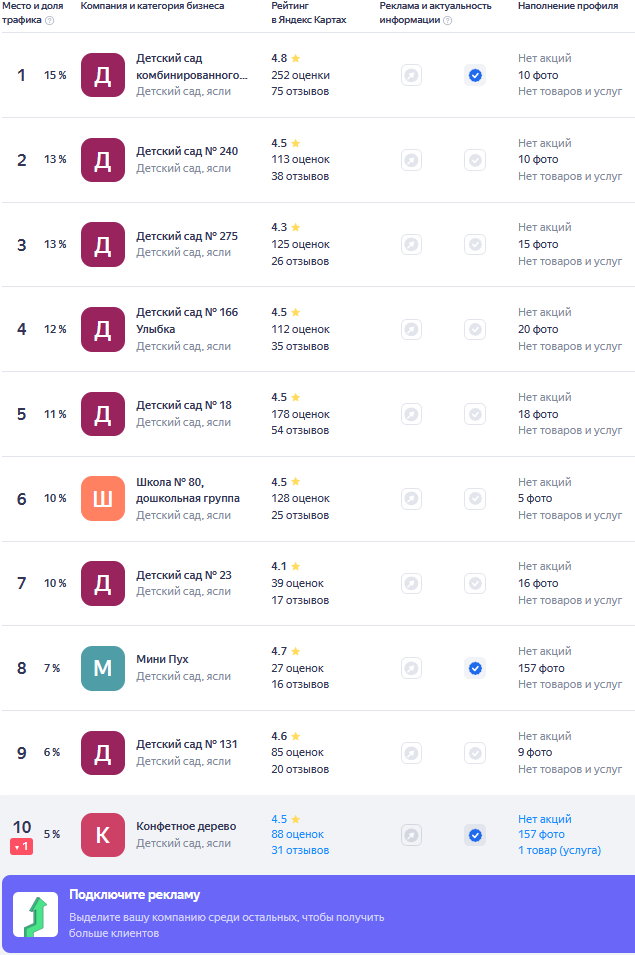
Task: Click grey verification checkmark for Детский сад № 275
Action: pyautogui.click(x=475, y=244)
